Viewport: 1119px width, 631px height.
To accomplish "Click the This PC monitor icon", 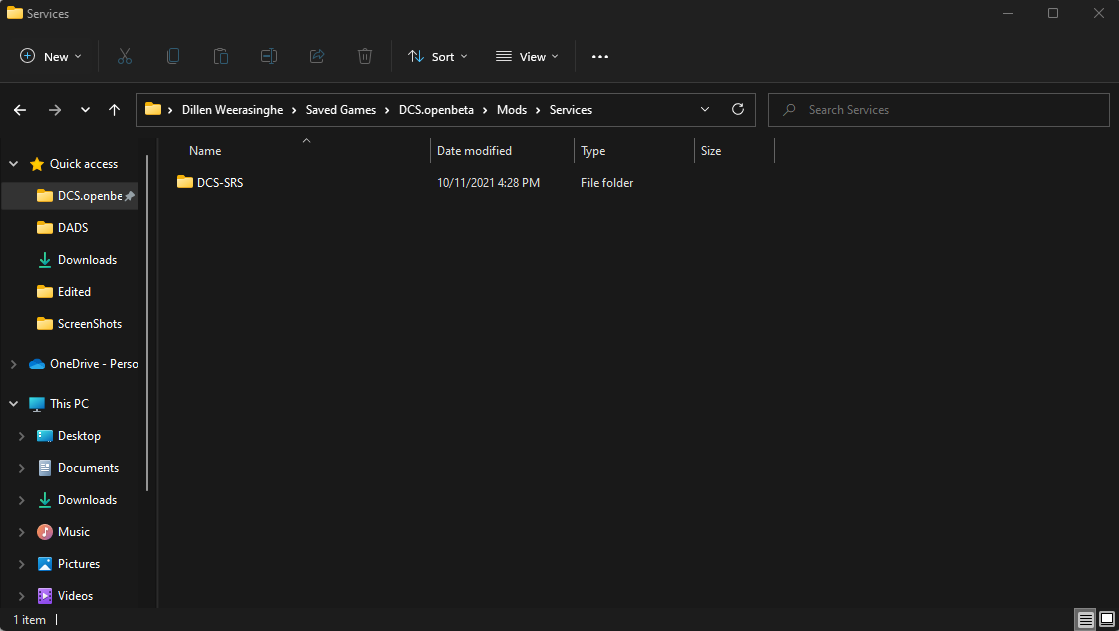I will pos(37,404).
